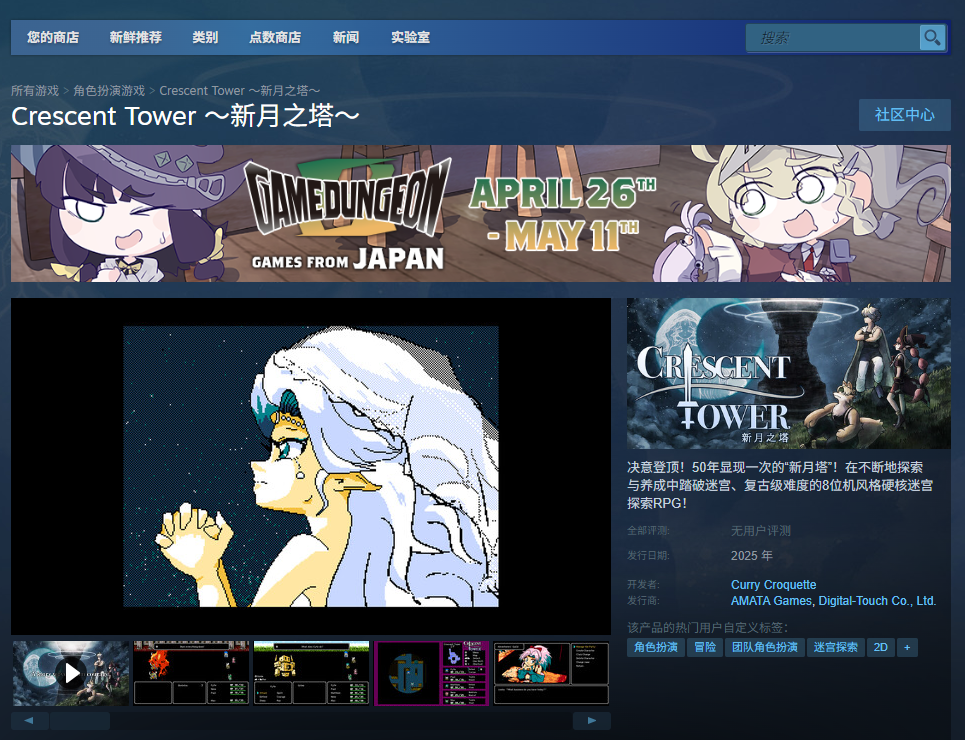Go to the 新闻 tab

tap(345, 37)
